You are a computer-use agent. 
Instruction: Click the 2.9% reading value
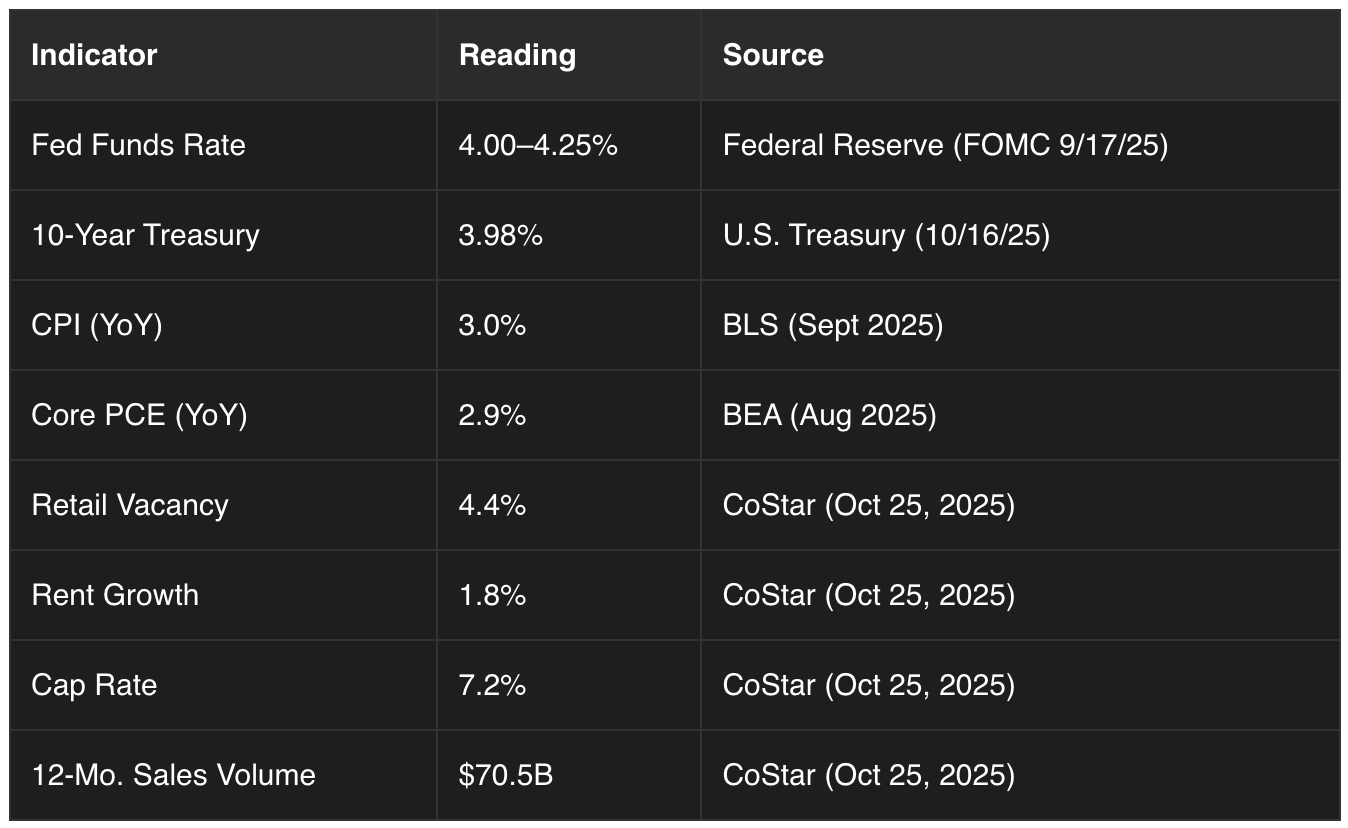pyautogui.click(x=492, y=415)
